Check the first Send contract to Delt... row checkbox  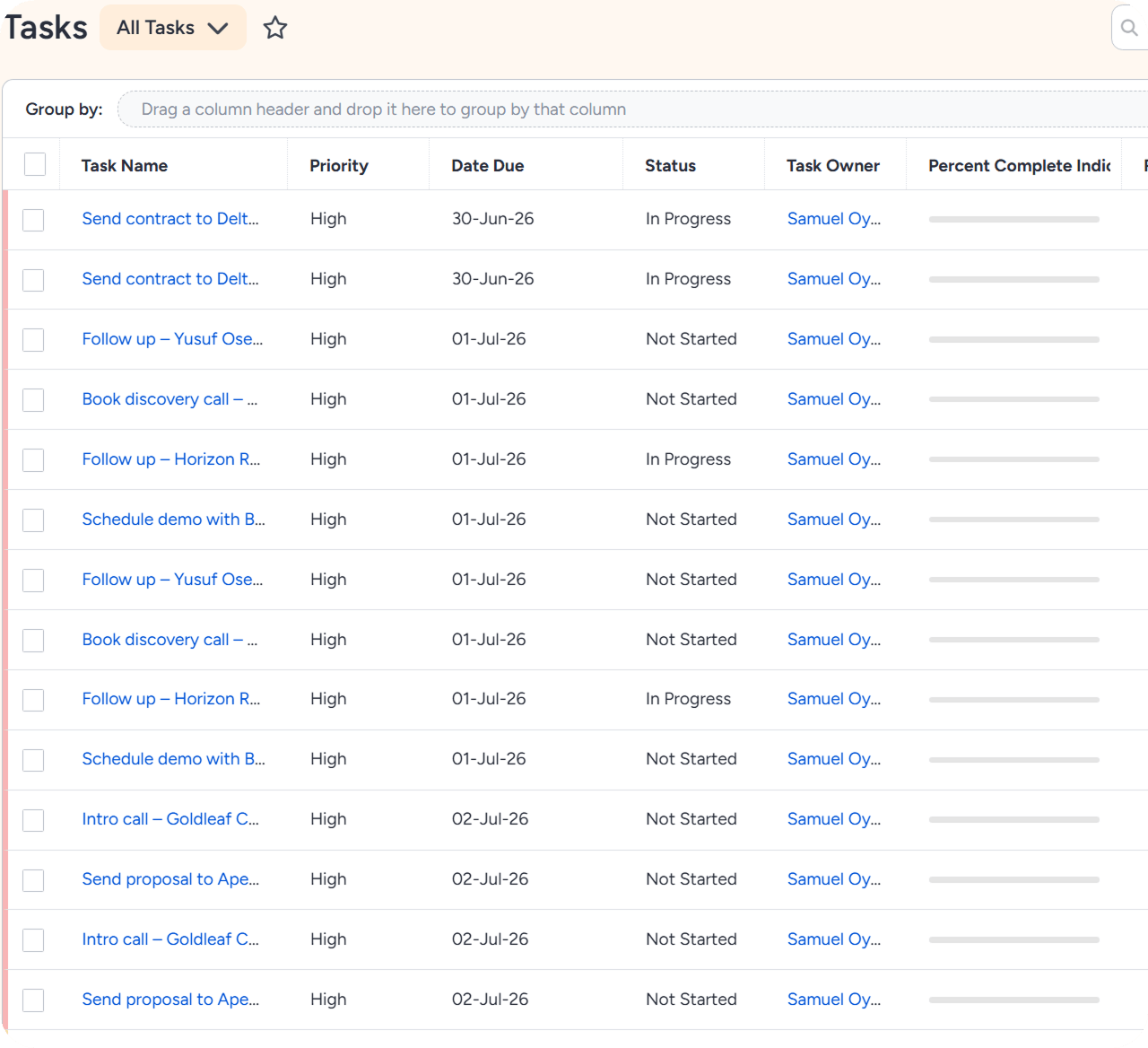33,220
